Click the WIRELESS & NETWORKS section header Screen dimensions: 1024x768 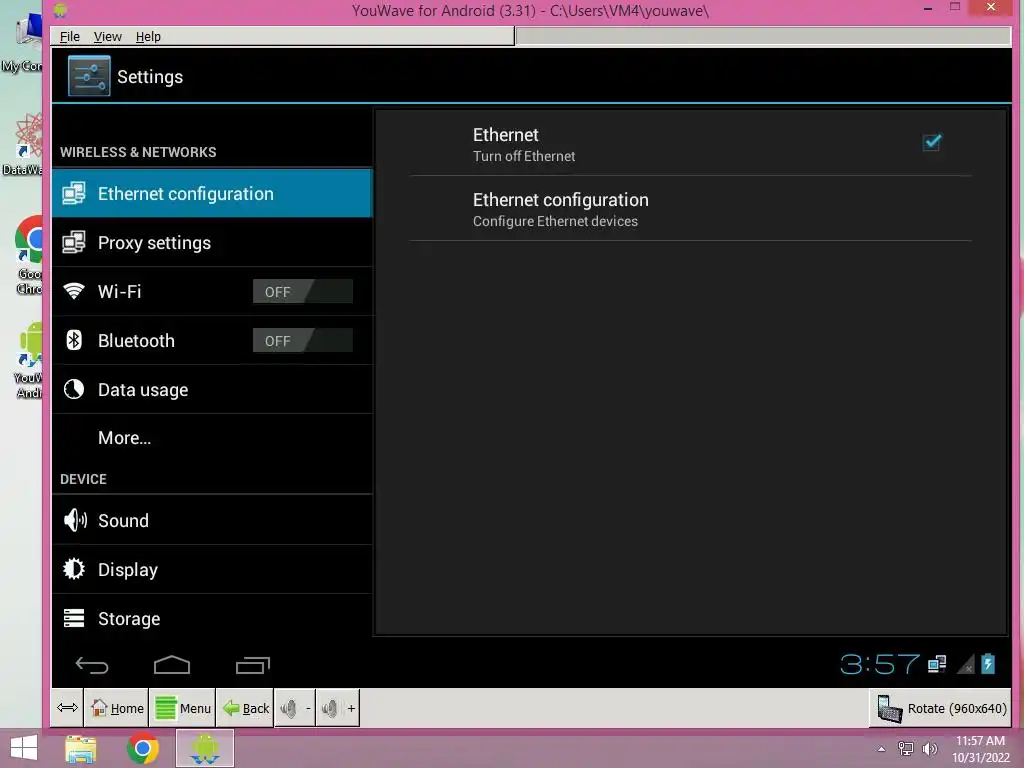pos(138,152)
